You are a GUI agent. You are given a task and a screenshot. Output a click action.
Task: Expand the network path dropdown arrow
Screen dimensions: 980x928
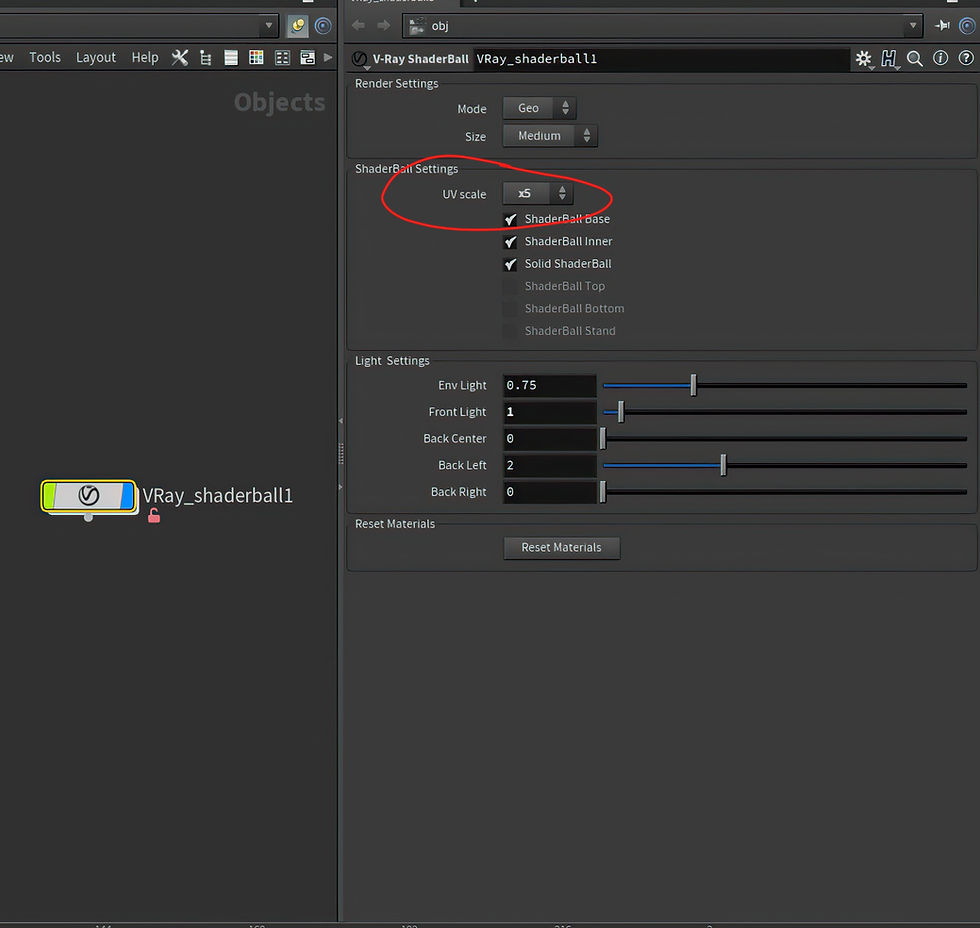[x=269, y=26]
